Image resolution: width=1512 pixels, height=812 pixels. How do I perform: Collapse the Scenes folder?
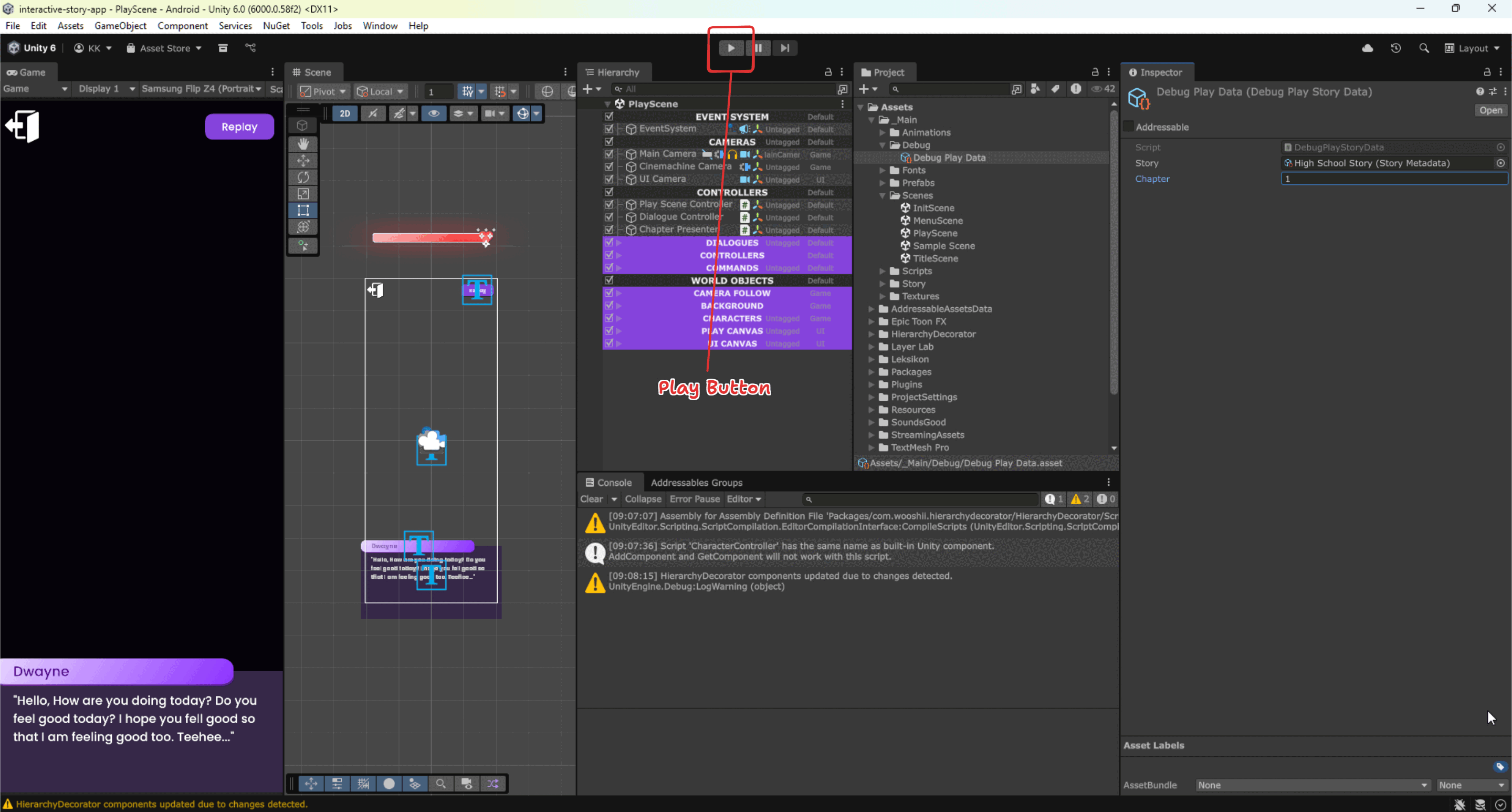(x=882, y=195)
